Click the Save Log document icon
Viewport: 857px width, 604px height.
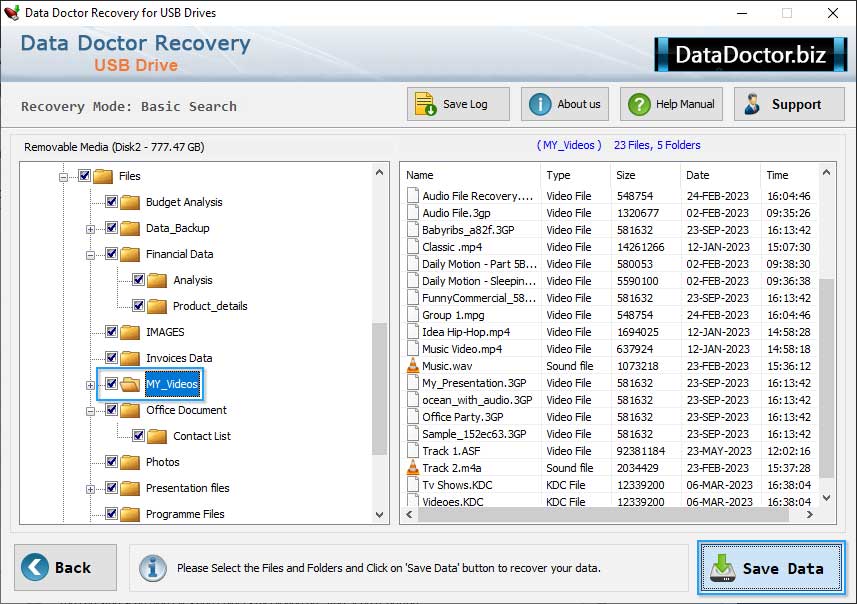click(425, 104)
